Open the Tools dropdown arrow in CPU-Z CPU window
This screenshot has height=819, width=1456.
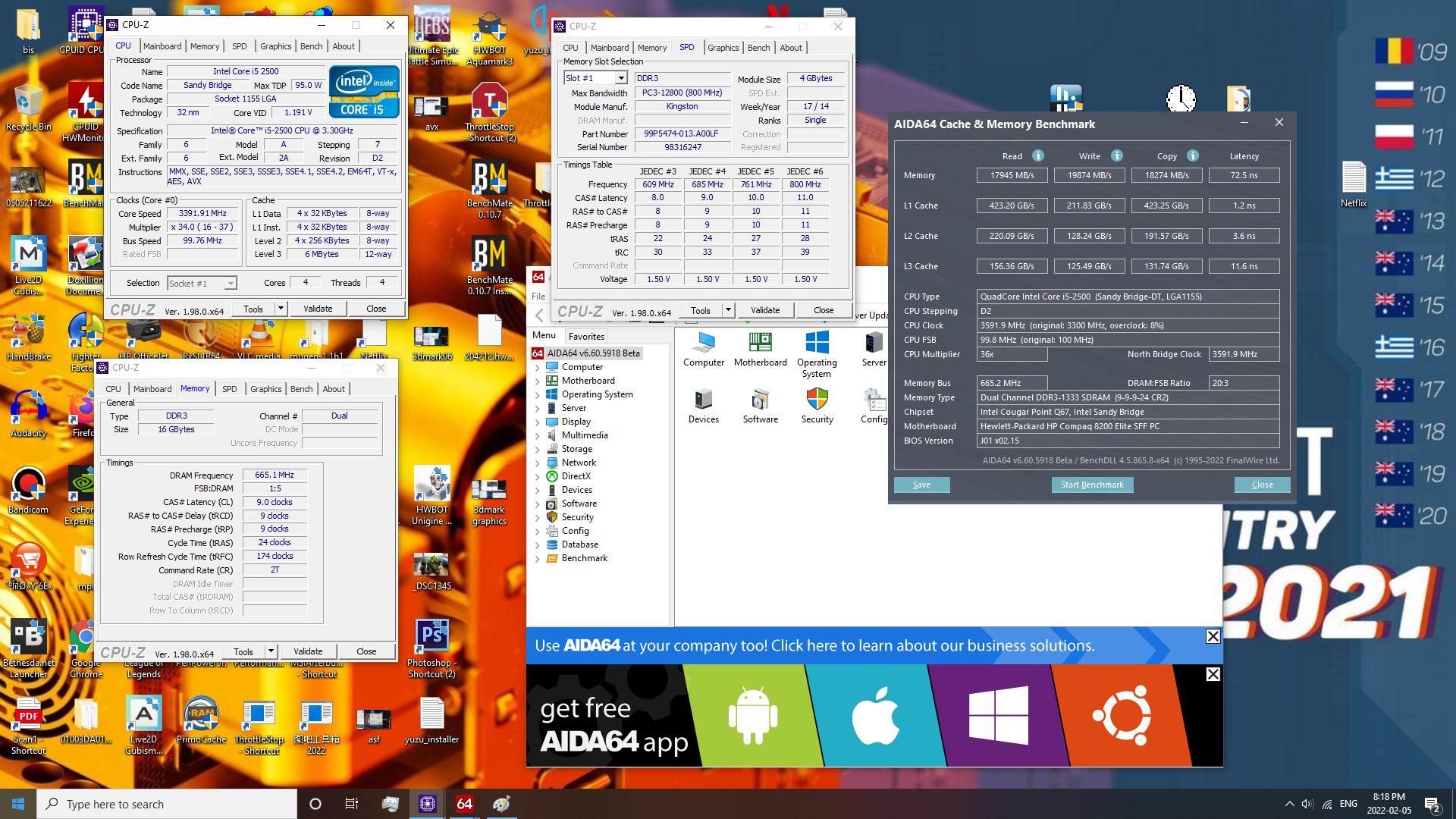point(281,309)
